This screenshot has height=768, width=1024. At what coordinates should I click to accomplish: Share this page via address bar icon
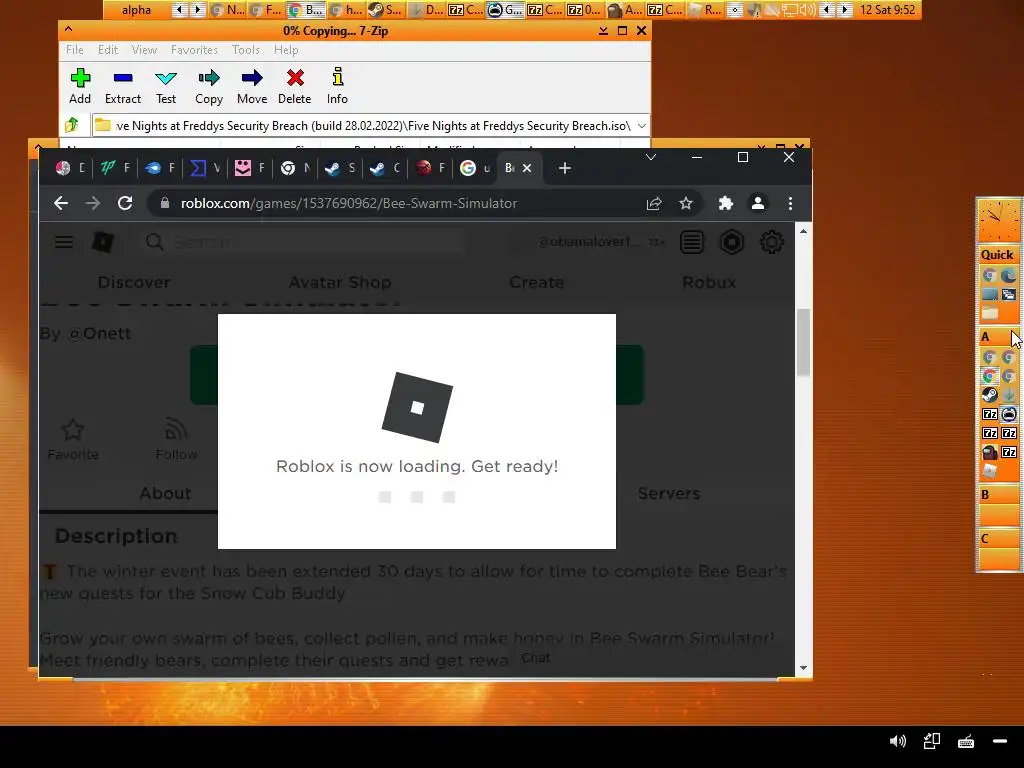point(654,203)
